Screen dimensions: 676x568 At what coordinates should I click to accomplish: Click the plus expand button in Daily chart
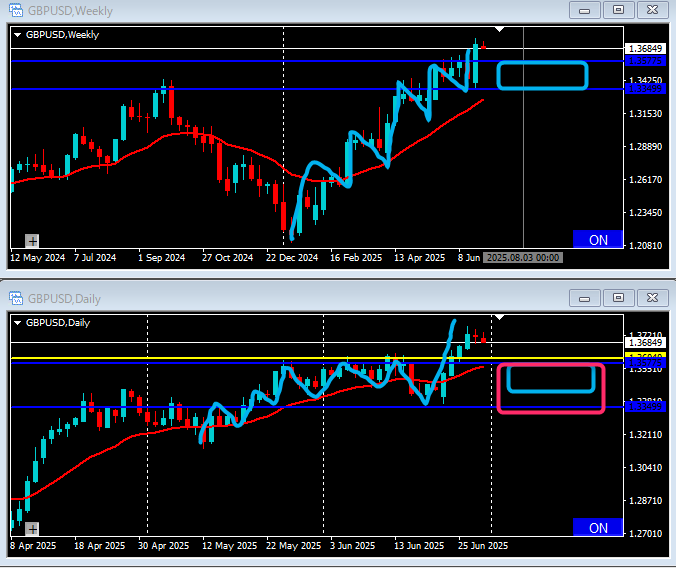[x=32, y=528]
